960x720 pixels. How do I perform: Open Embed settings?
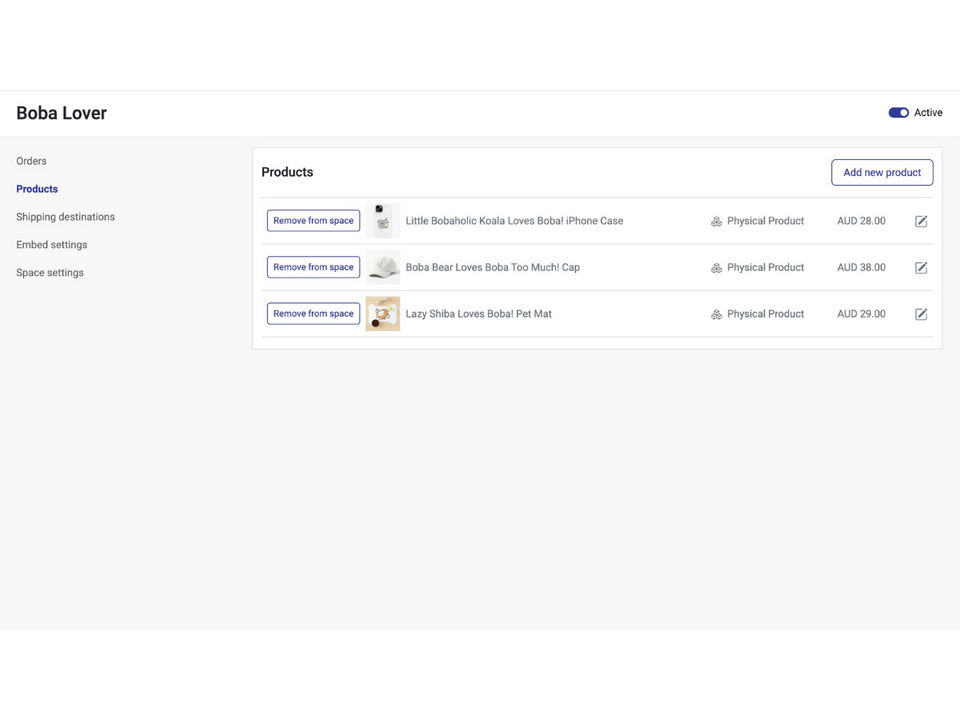(51, 245)
